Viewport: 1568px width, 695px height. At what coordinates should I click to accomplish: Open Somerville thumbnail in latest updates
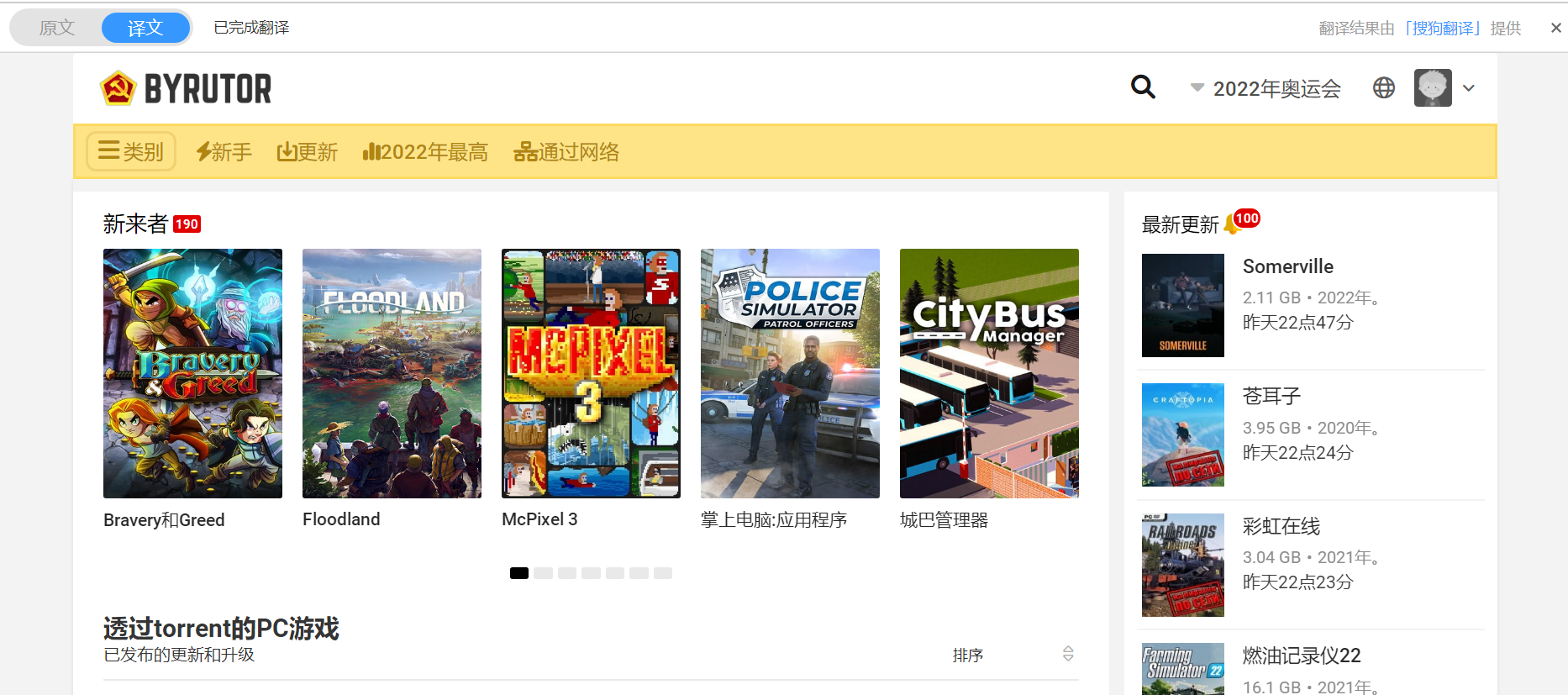pyautogui.click(x=1183, y=305)
